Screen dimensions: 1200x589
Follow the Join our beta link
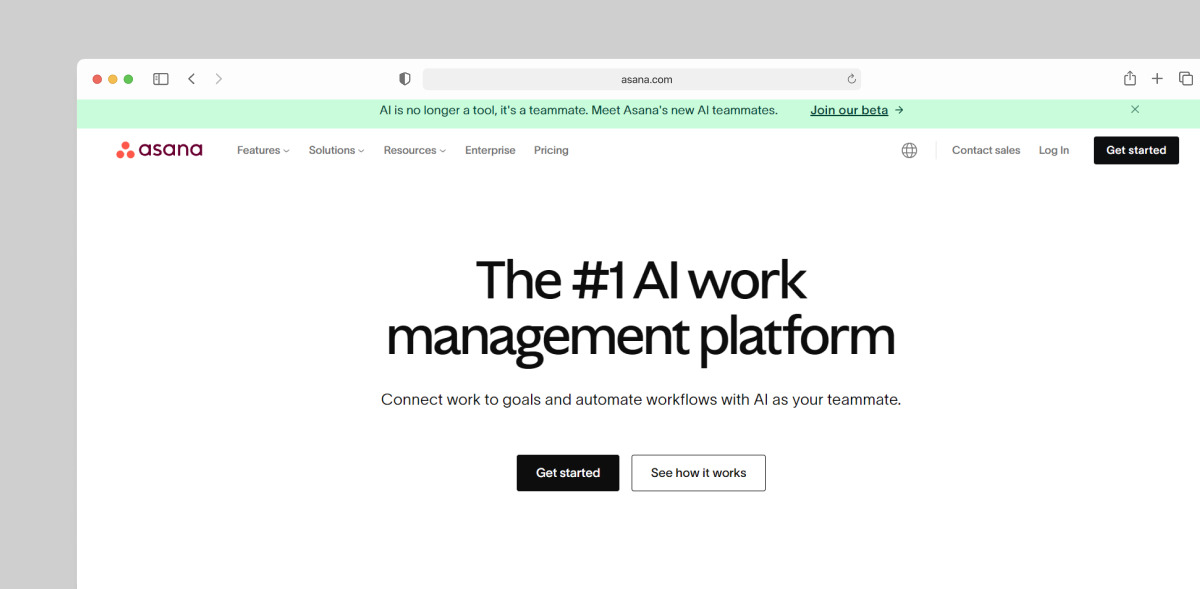click(x=857, y=110)
